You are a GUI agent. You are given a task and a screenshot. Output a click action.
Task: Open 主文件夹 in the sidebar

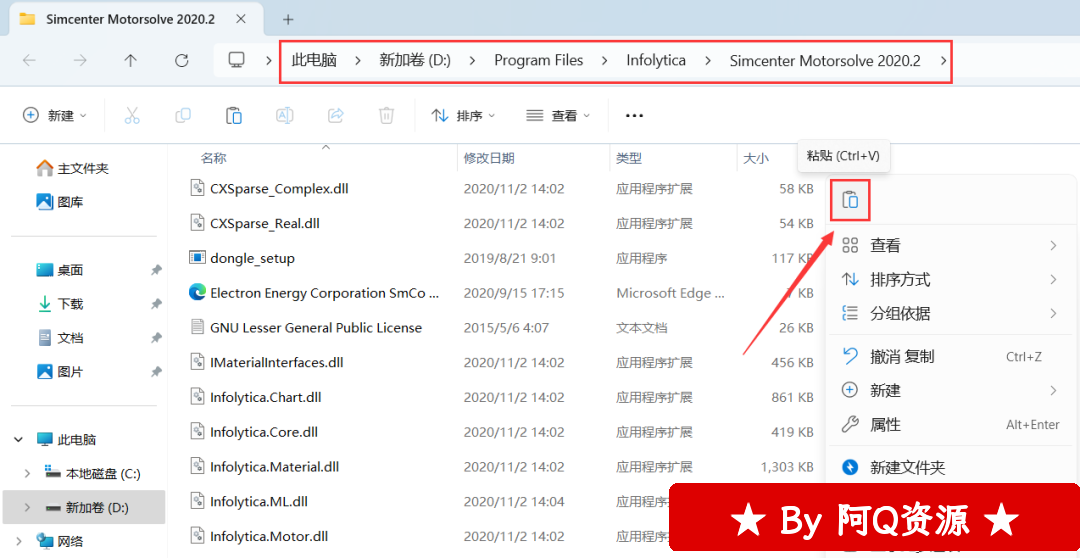click(x=72, y=168)
